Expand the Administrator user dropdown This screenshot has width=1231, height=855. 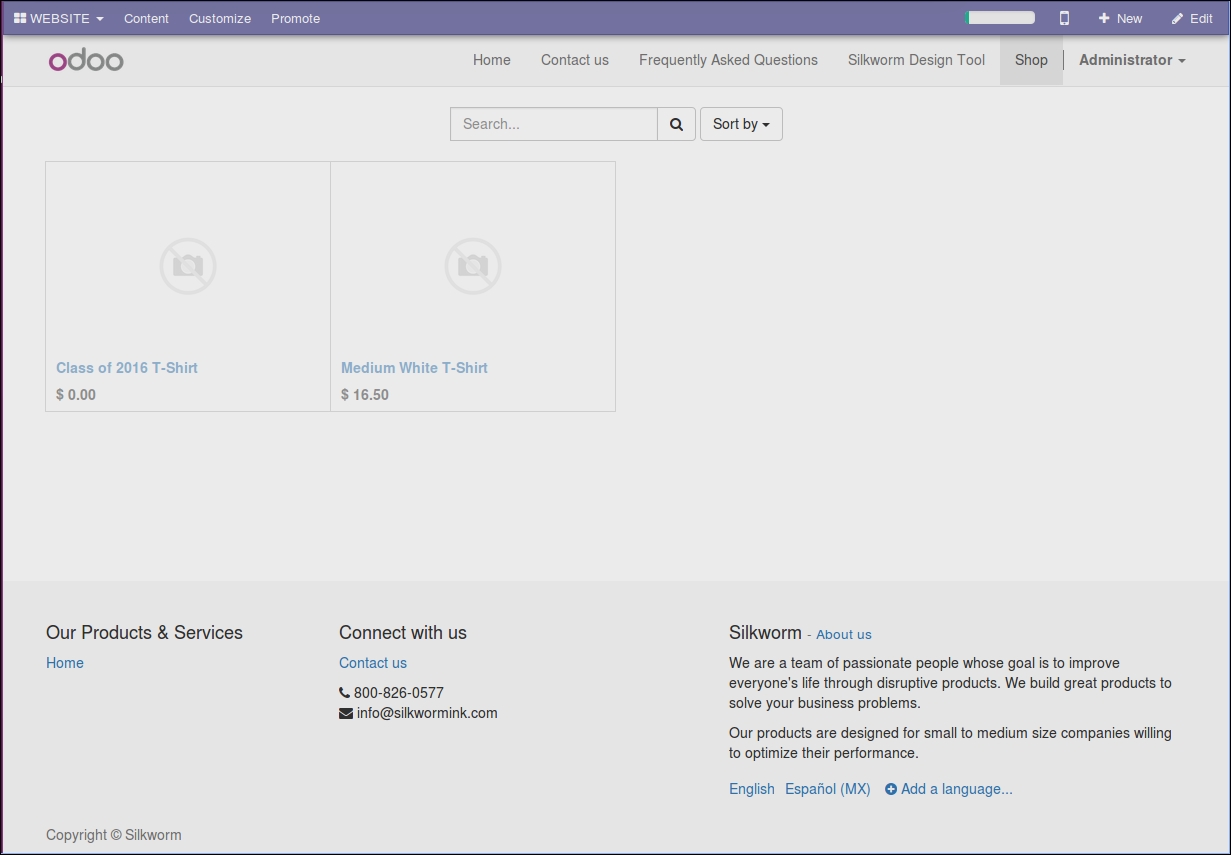pos(1132,60)
